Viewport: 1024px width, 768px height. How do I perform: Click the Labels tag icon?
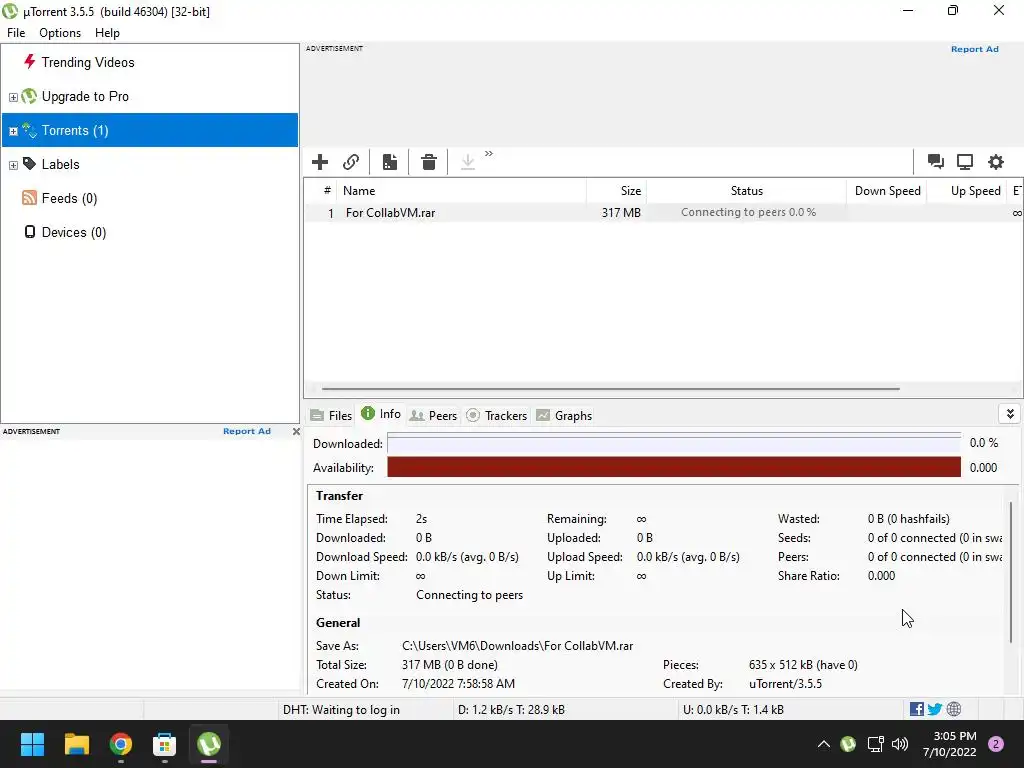tap(29, 164)
